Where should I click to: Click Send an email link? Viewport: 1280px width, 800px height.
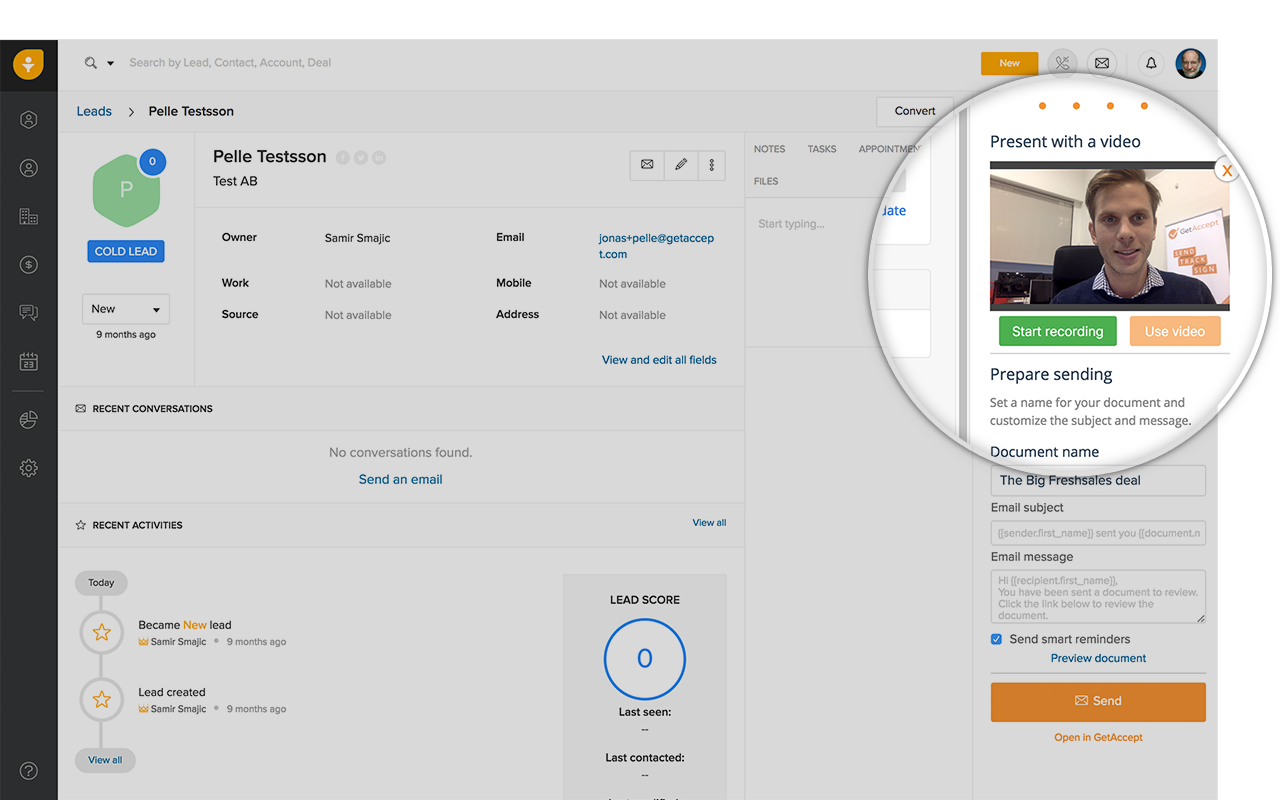click(x=400, y=479)
